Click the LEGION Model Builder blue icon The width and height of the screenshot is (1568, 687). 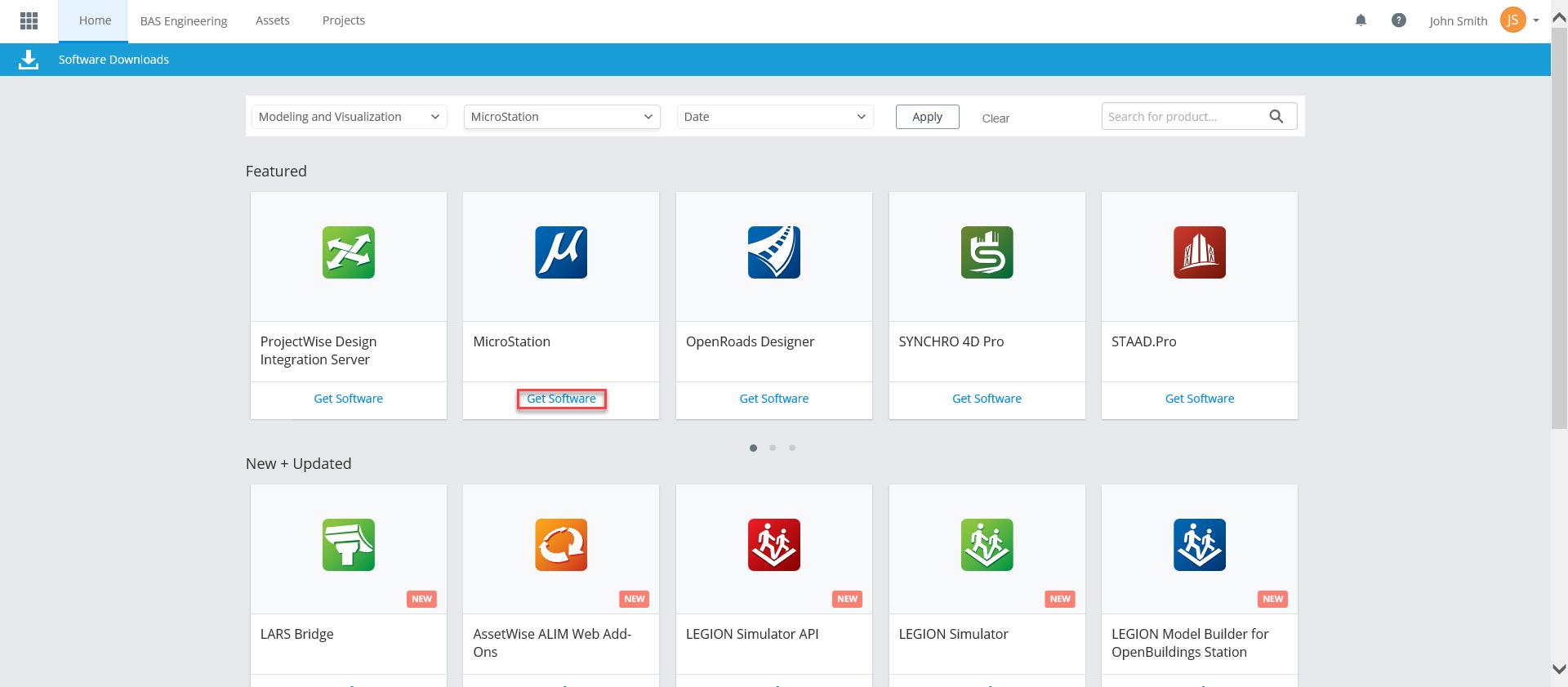point(1200,545)
